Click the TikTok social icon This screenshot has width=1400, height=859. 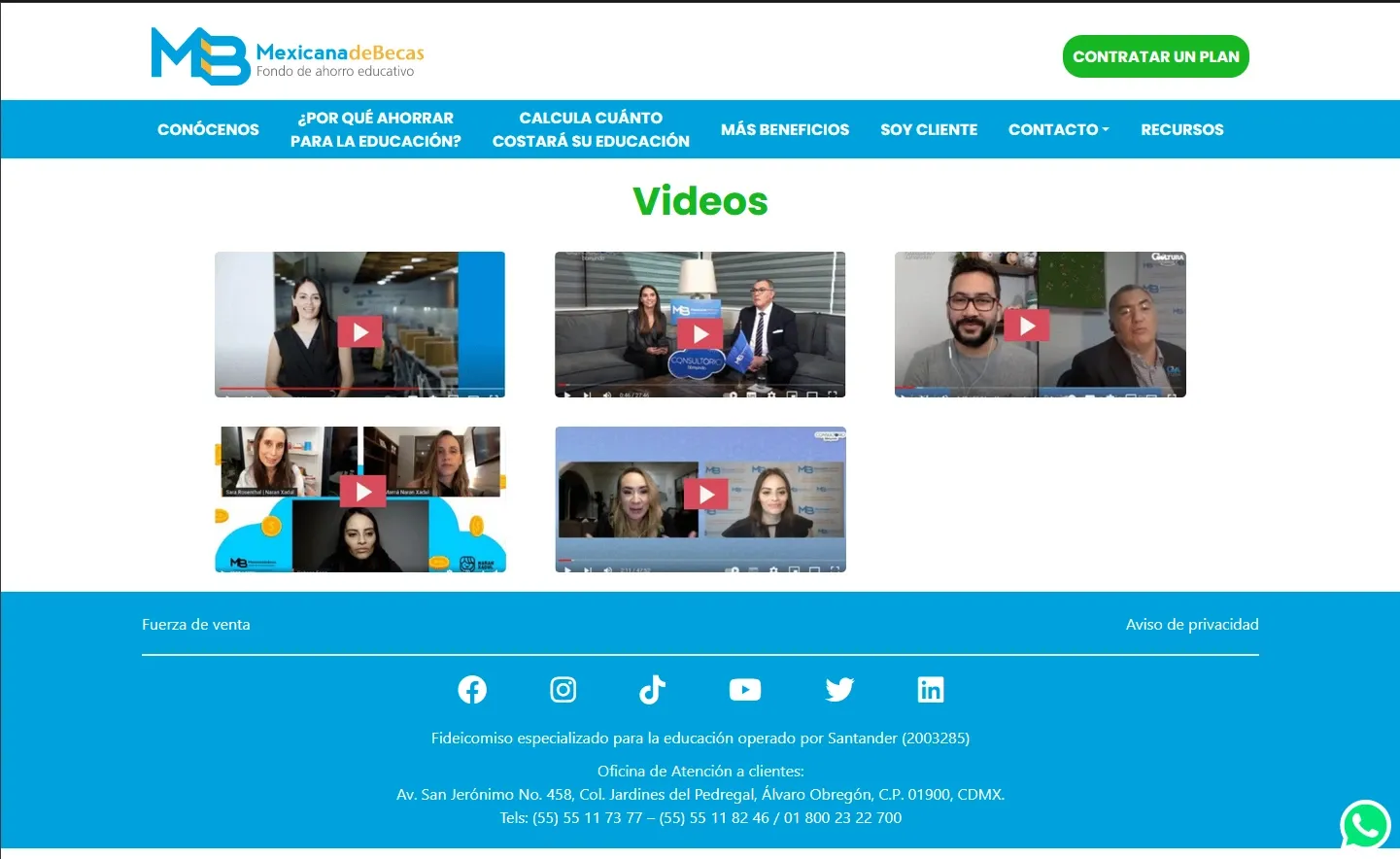[x=653, y=689]
